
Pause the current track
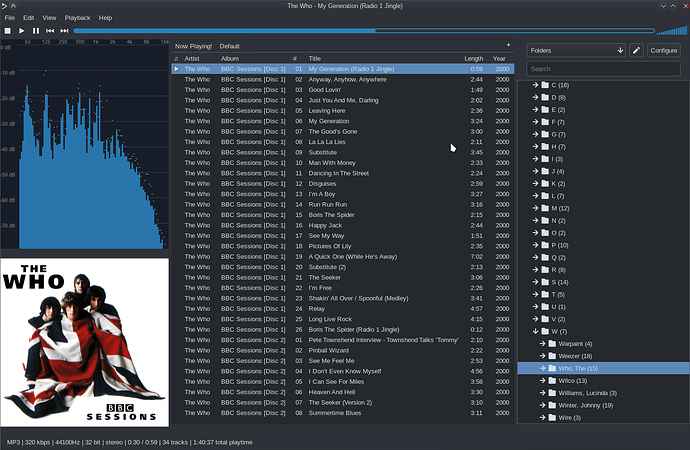(x=36, y=31)
